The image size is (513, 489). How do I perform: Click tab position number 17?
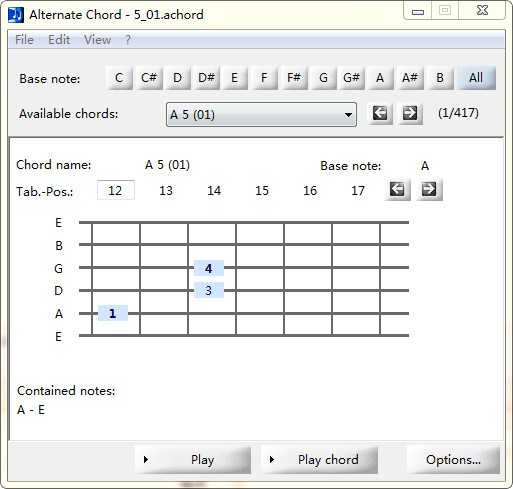point(358,191)
